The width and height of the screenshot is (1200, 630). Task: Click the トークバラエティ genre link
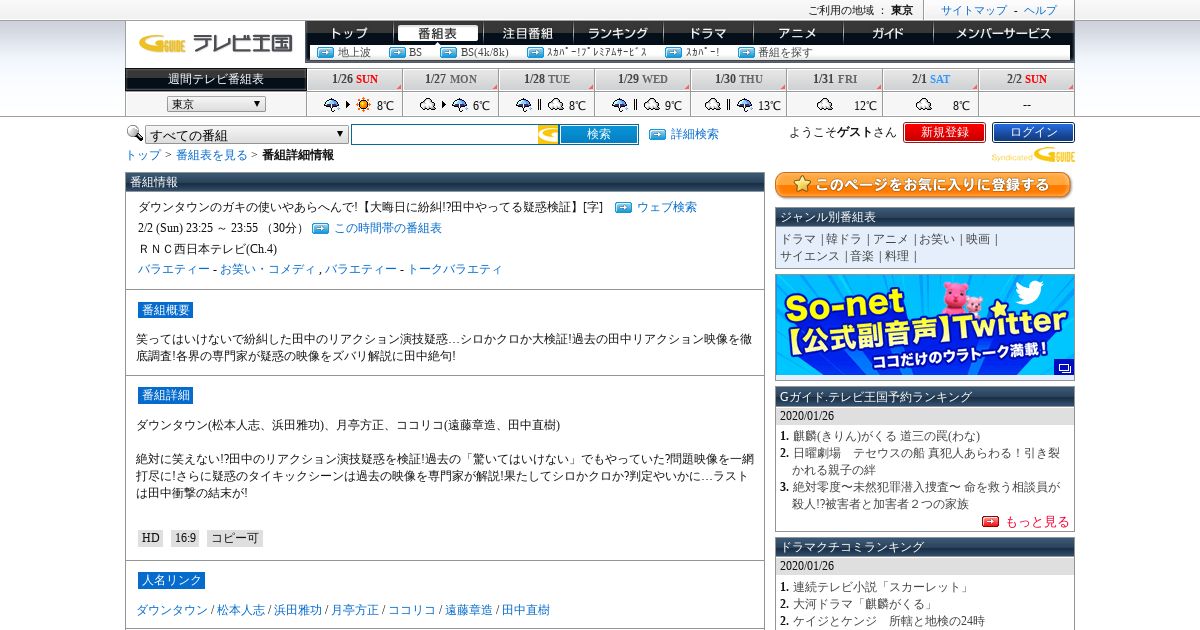[x=454, y=269]
